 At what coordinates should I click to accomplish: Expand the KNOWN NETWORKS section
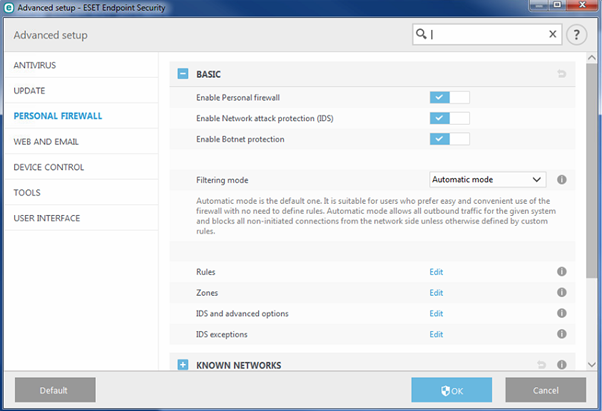pyautogui.click(x=183, y=365)
